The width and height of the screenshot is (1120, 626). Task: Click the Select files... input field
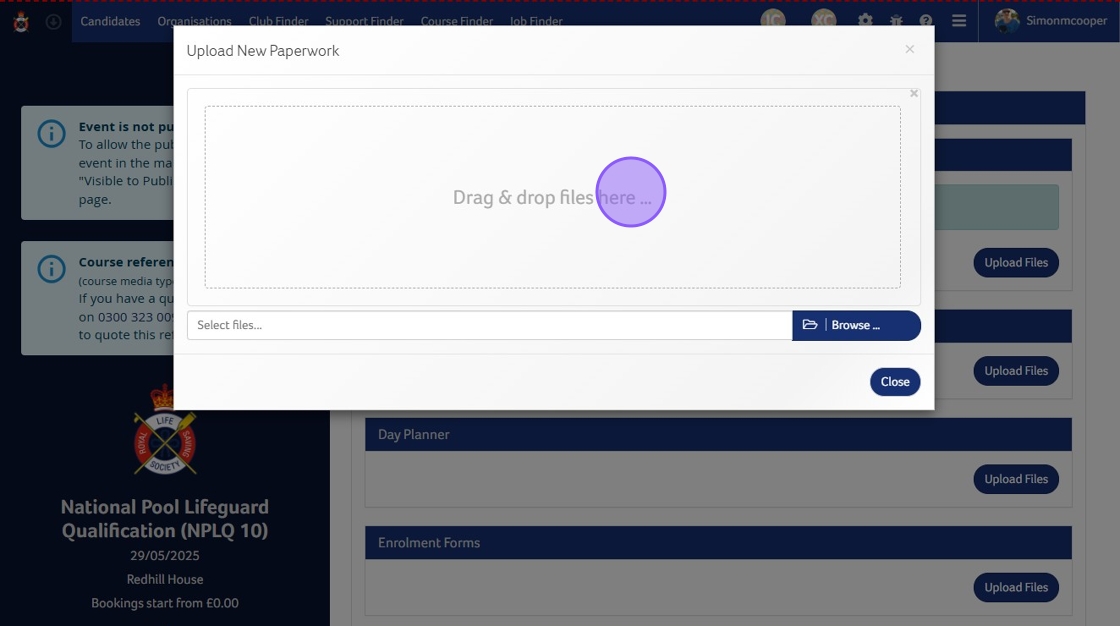tap(489, 325)
